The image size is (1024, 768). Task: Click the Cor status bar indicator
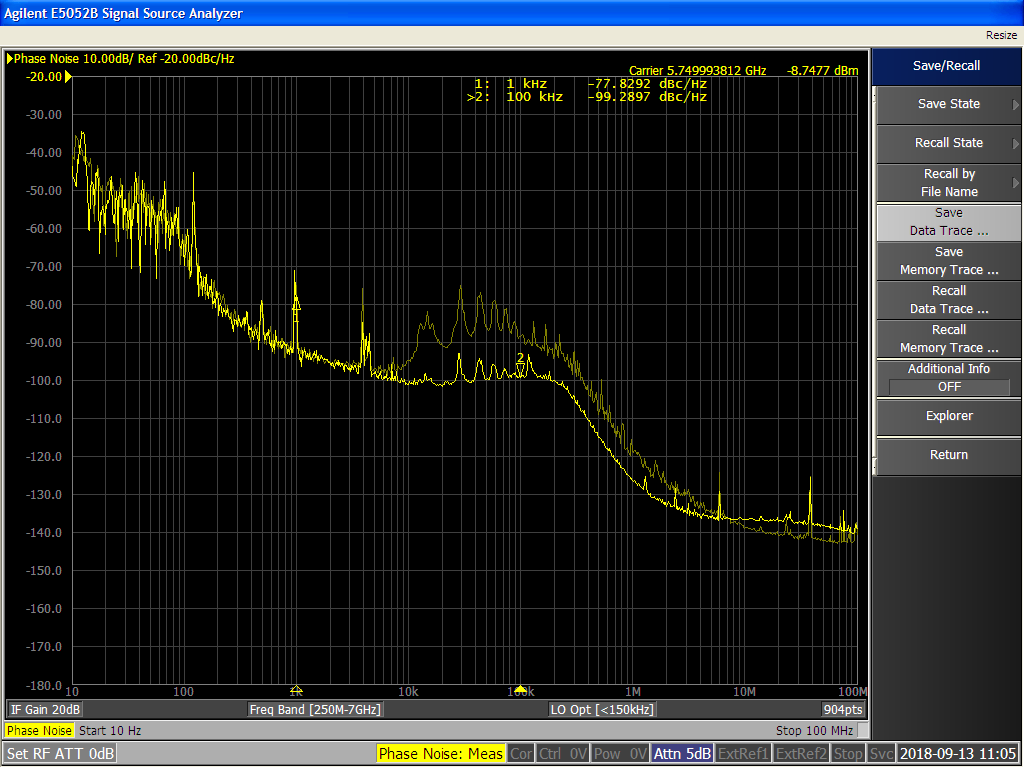[x=521, y=754]
